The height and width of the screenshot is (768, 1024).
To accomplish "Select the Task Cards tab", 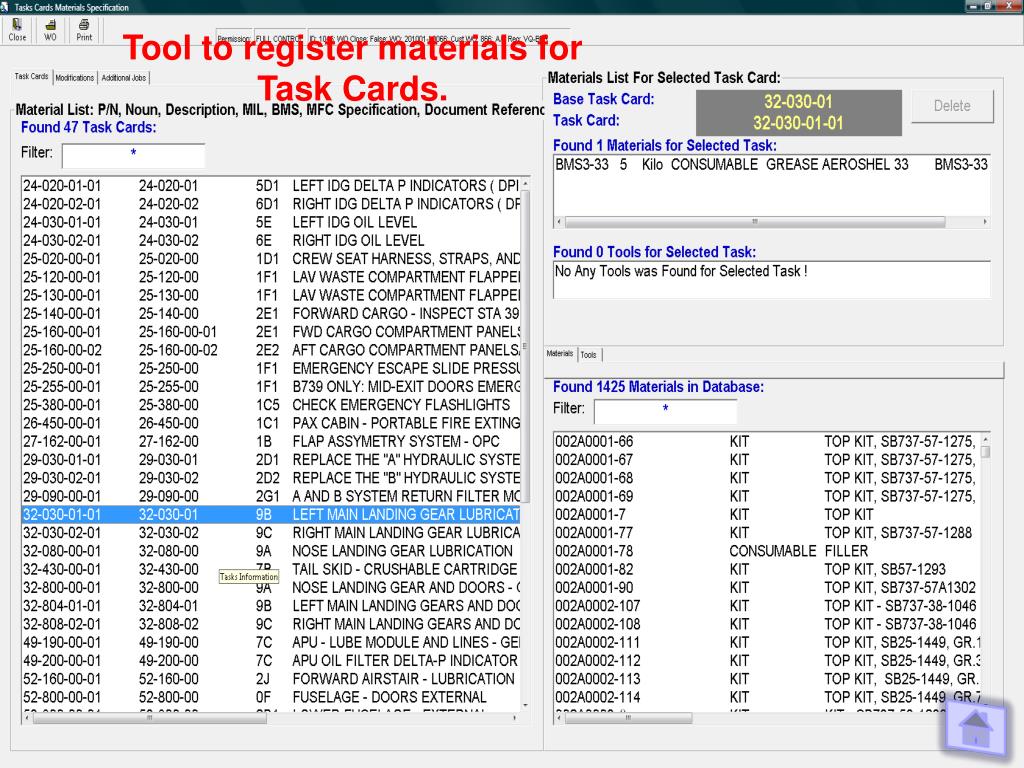I will click(x=31, y=76).
